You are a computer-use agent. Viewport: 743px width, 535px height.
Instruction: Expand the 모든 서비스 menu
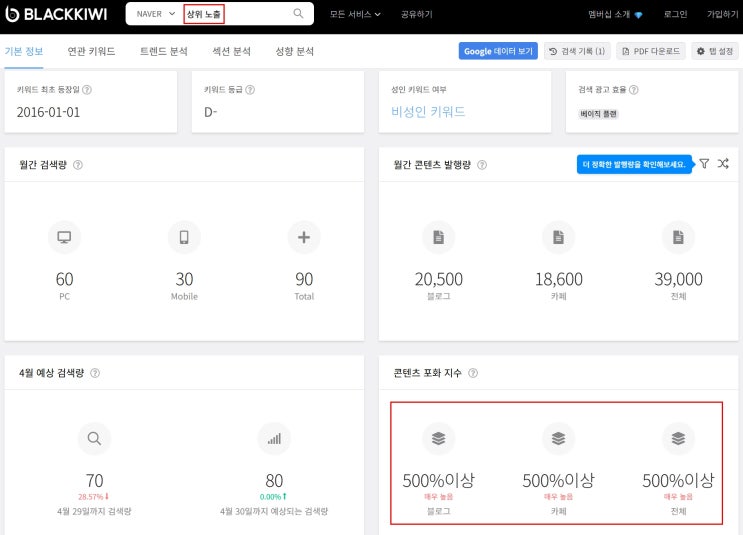point(355,14)
